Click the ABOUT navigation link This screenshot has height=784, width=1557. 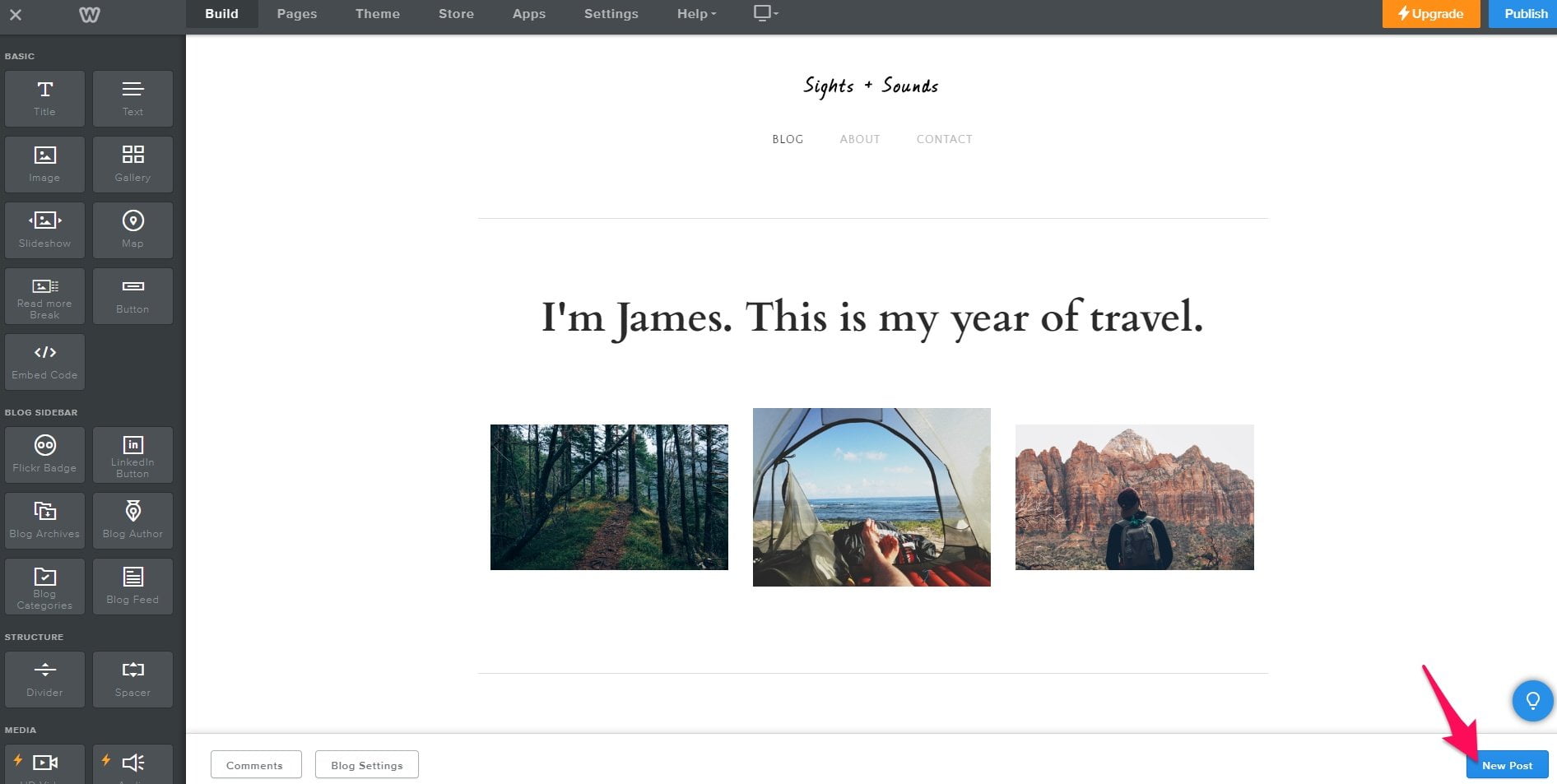(x=860, y=139)
